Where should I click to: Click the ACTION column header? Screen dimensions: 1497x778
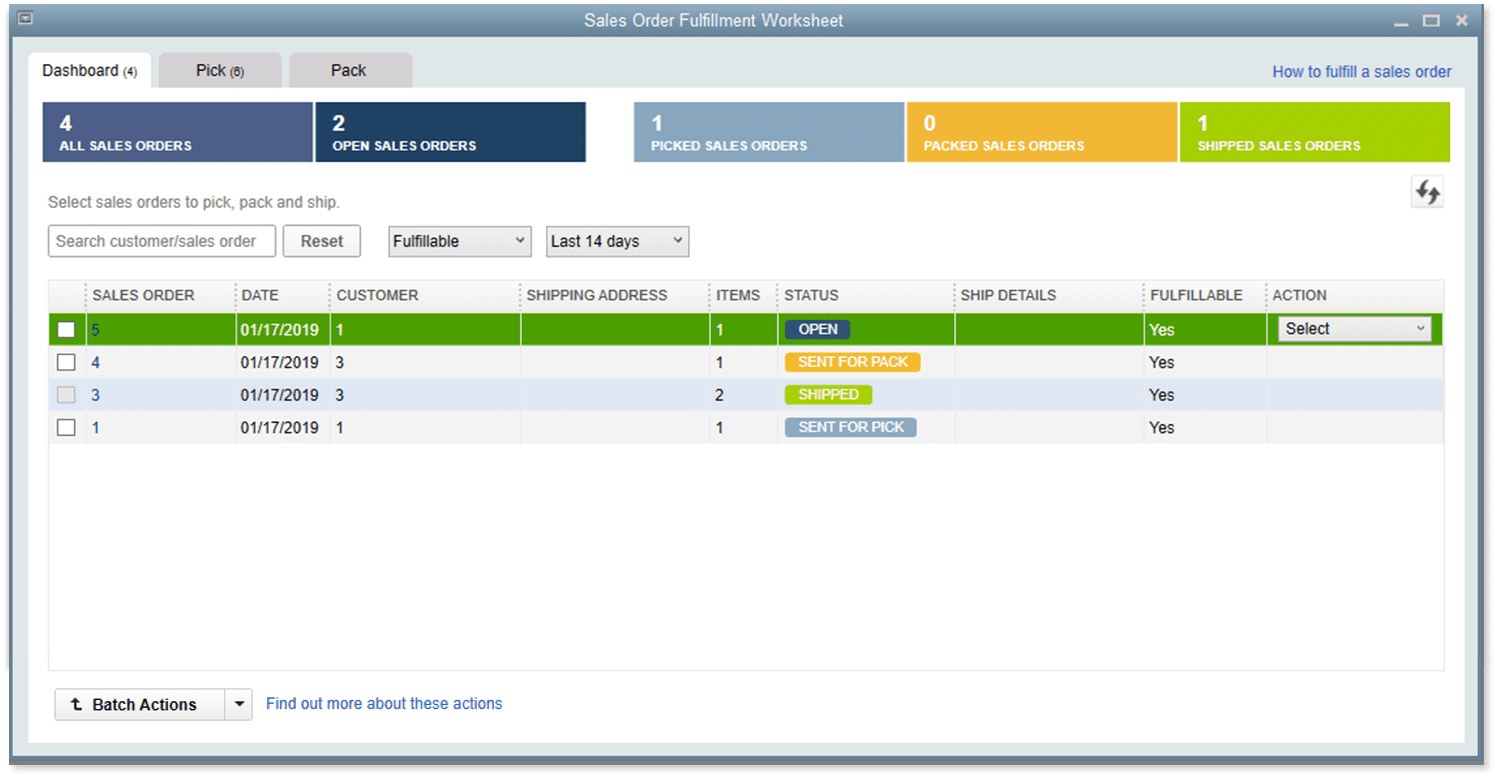[x=1299, y=296]
